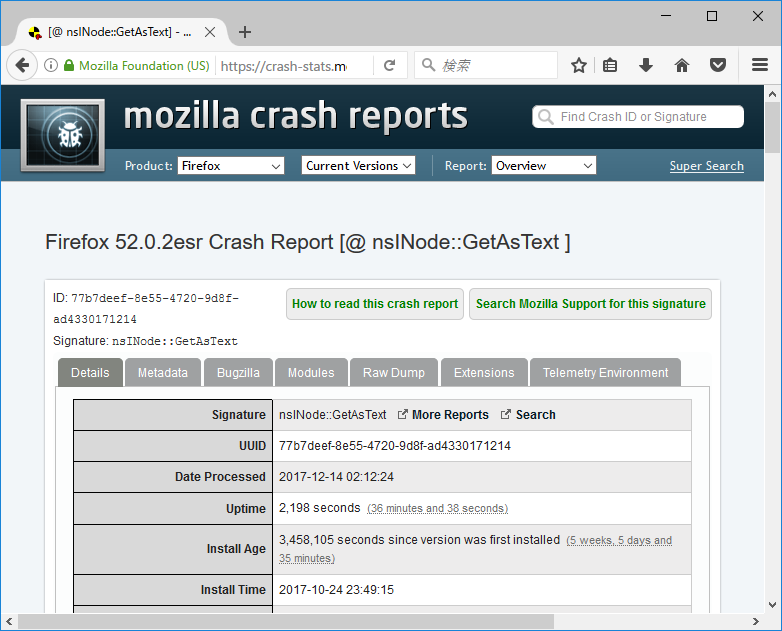Open site information icon in address bar
782x631 pixels.
click(51, 65)
